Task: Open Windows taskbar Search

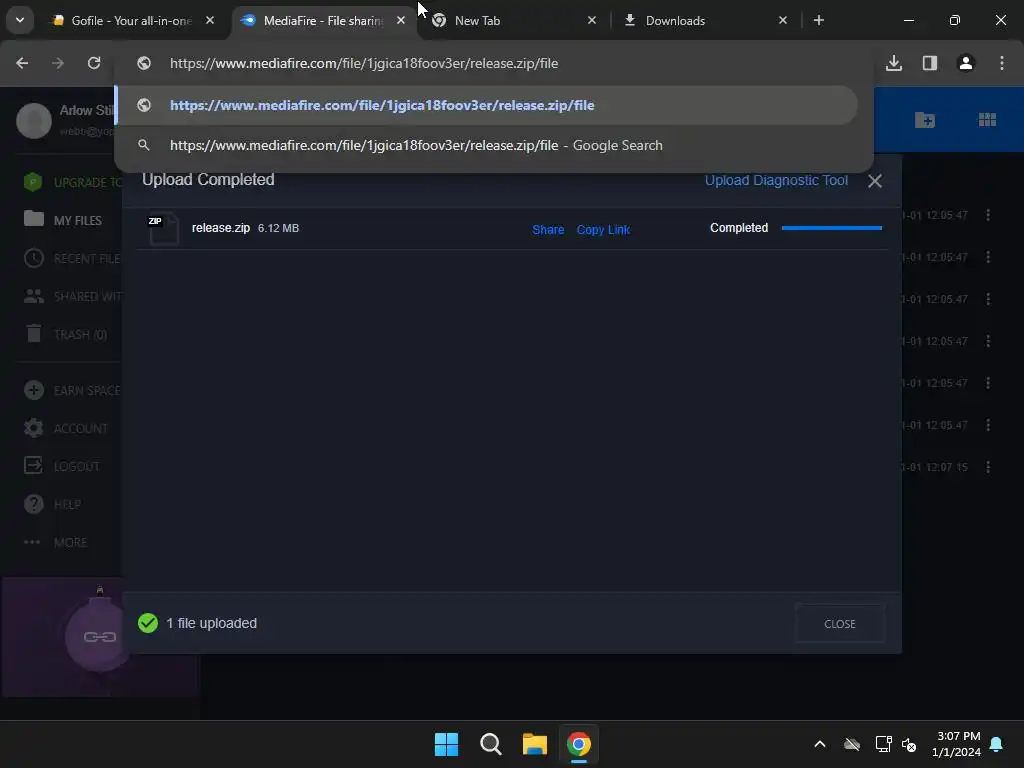Action: tap(490, 744)
